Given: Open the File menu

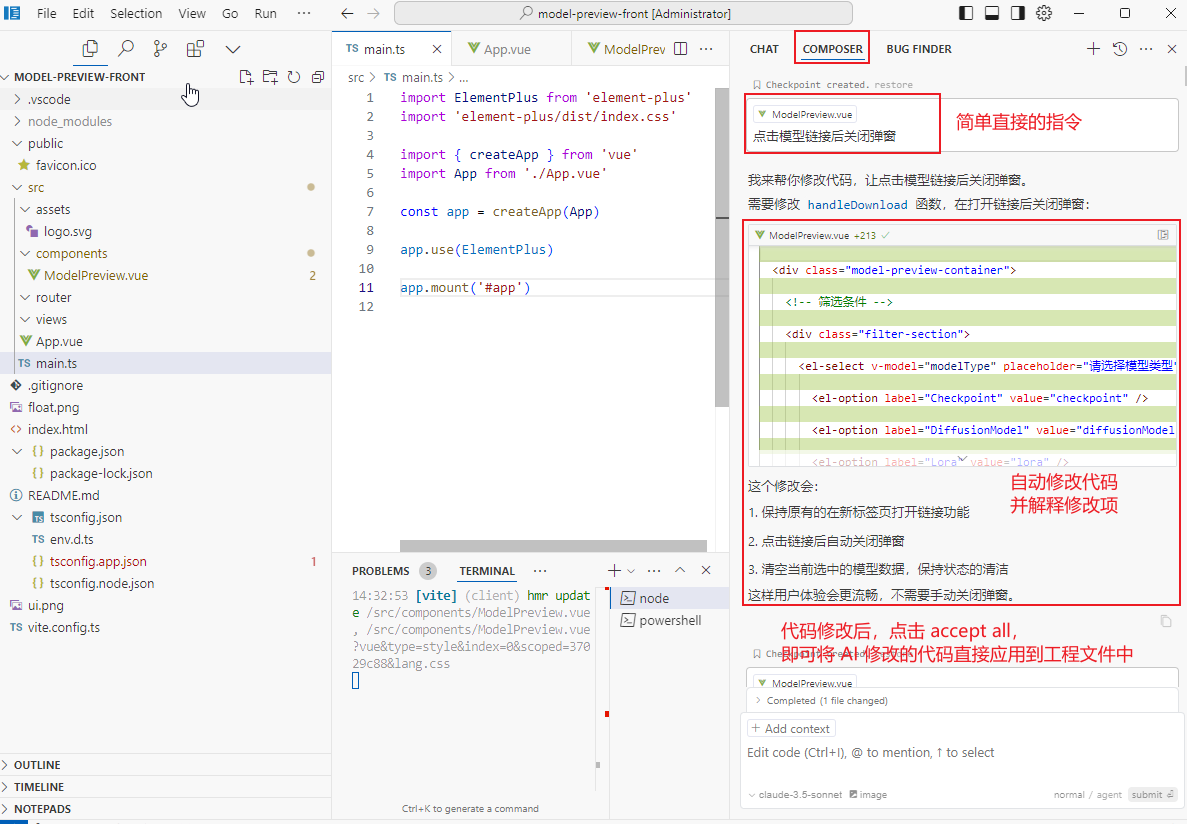Looking at the screenshot, I should tap(46, 13).
